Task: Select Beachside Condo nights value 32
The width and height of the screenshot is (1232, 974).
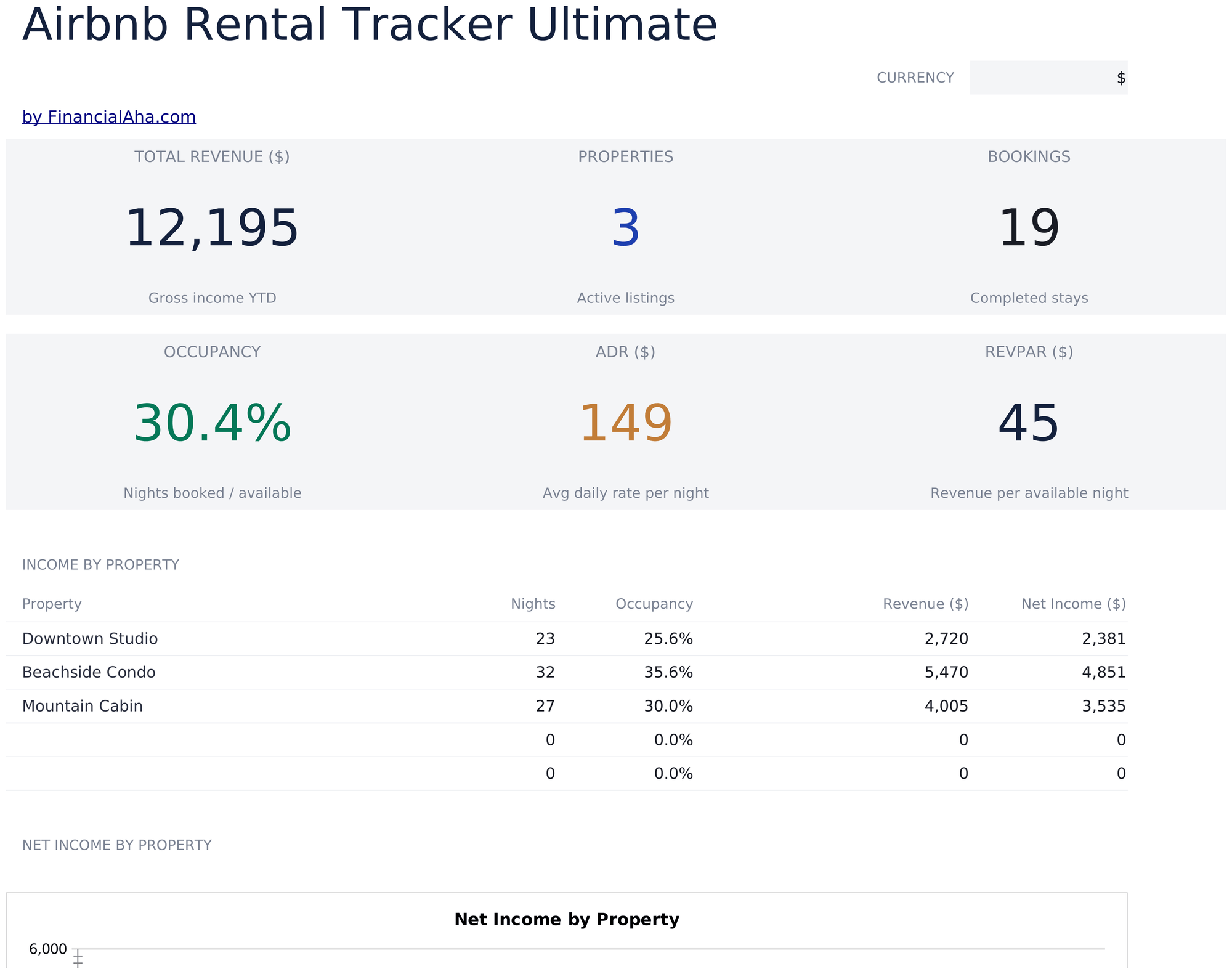Action: pos(545,672)
